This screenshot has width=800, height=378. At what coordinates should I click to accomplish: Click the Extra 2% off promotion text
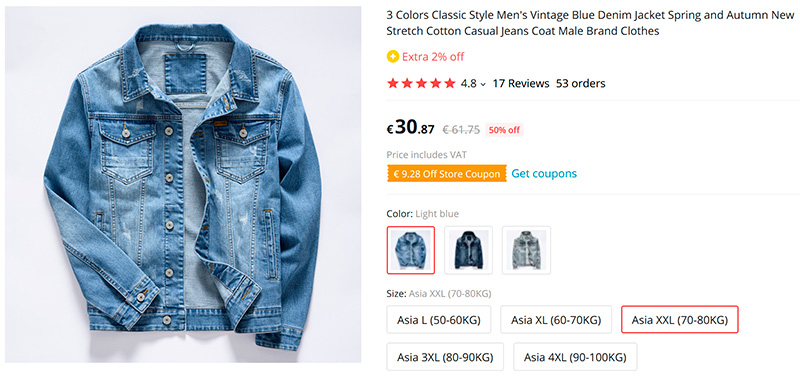pos(433,57)
